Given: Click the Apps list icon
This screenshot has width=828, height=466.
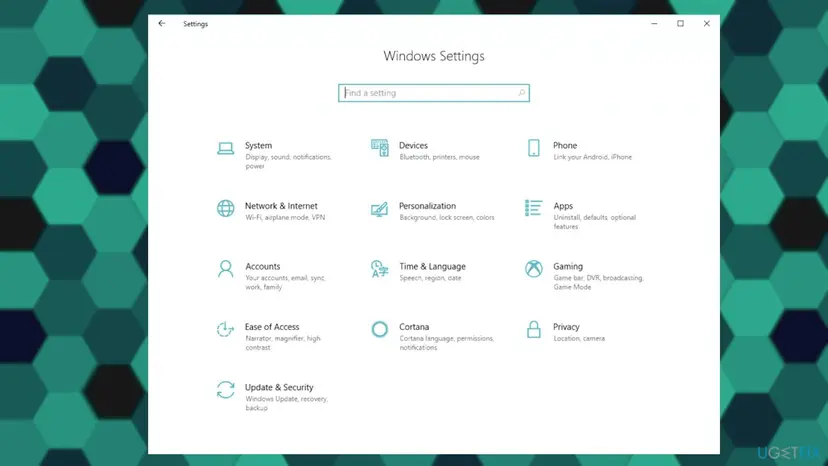Looking at the screenshot, I should coord(533,208).
